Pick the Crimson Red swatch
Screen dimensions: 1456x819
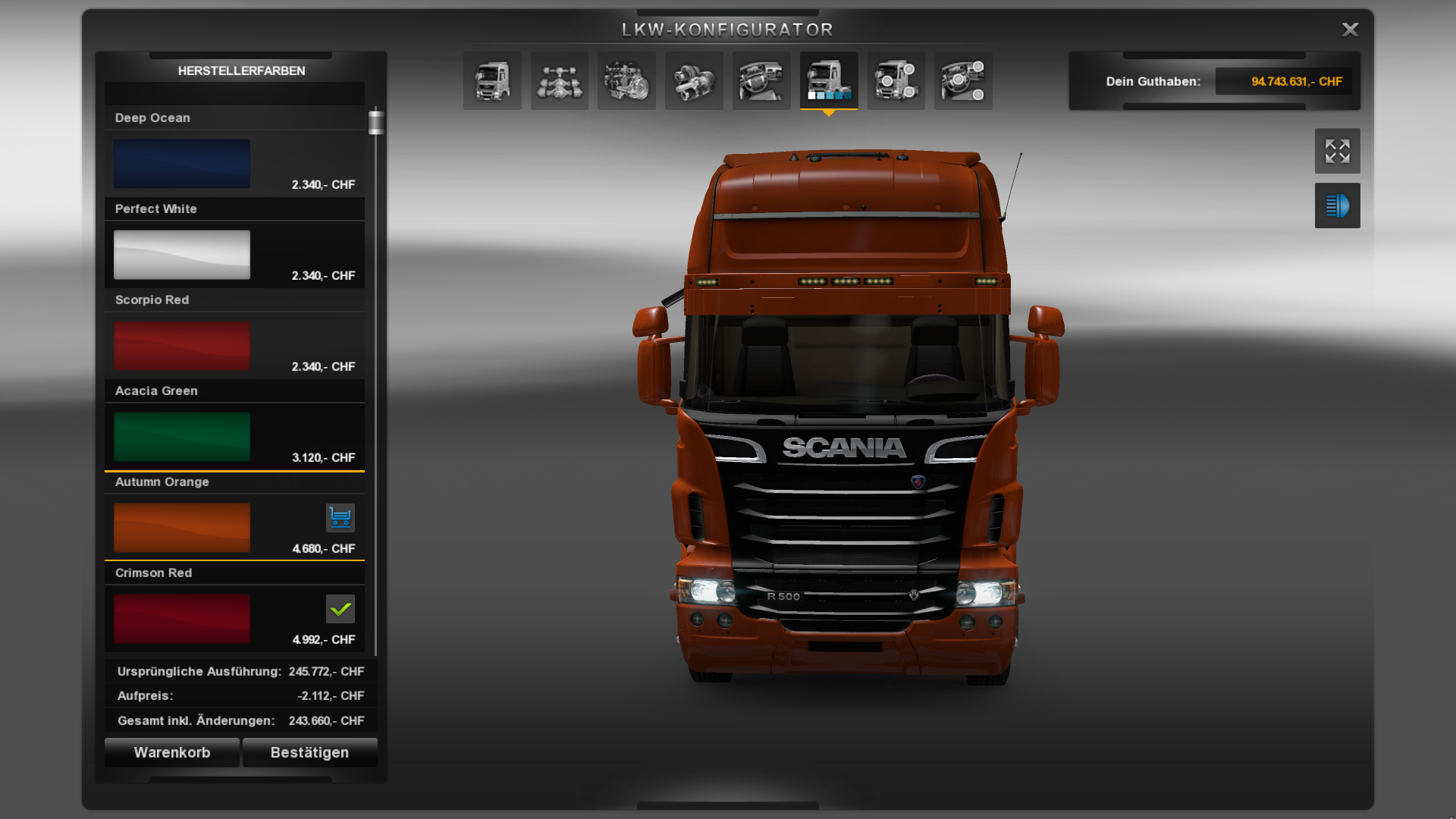182,619
